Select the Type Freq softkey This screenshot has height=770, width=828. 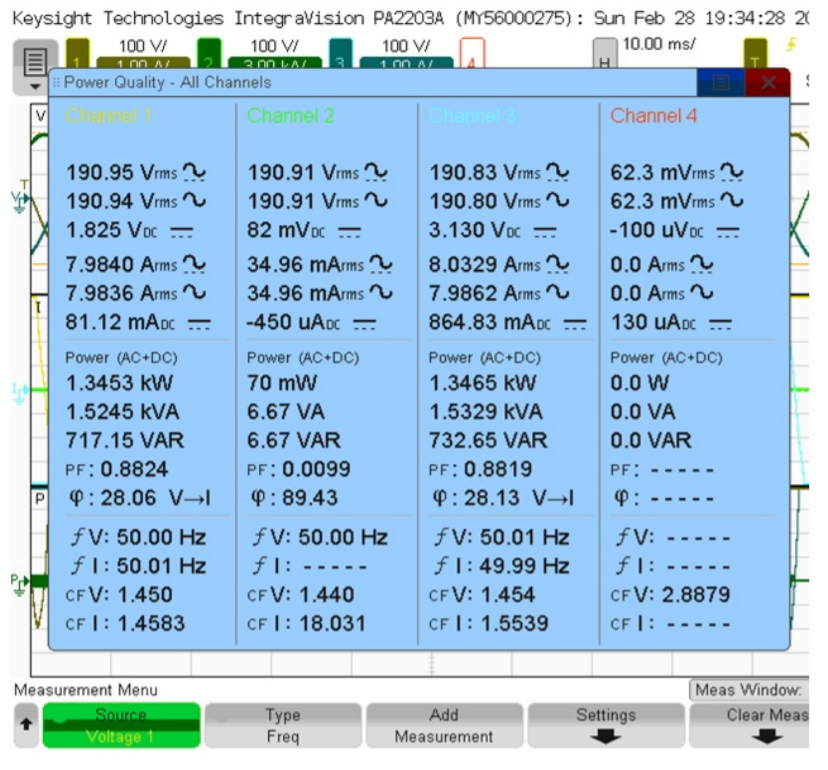(282, 726)
